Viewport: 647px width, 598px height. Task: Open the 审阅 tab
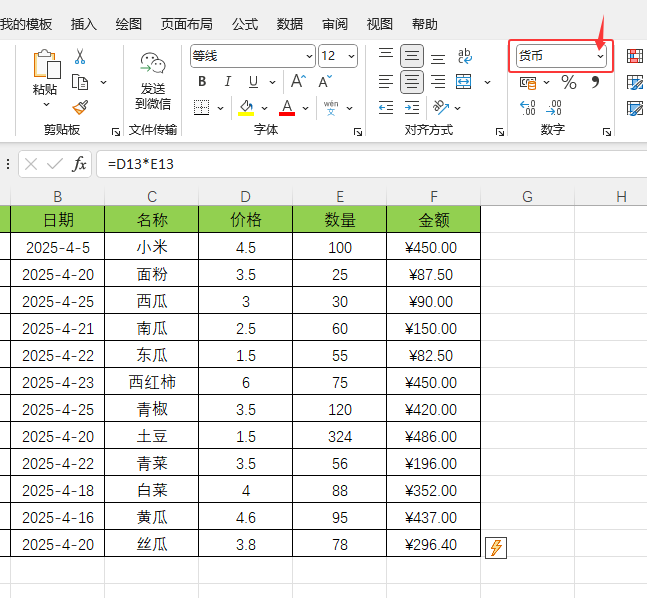click(x=335, y=24)
